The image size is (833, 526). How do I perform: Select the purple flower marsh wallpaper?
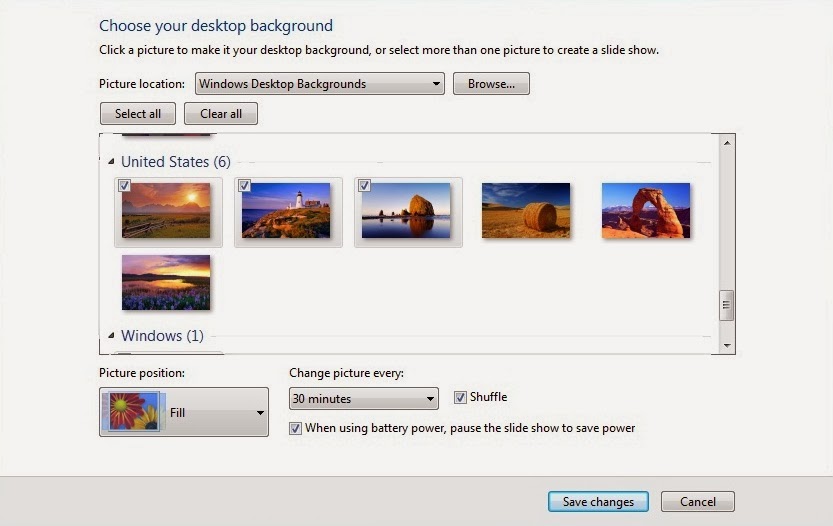click(166, 283)
